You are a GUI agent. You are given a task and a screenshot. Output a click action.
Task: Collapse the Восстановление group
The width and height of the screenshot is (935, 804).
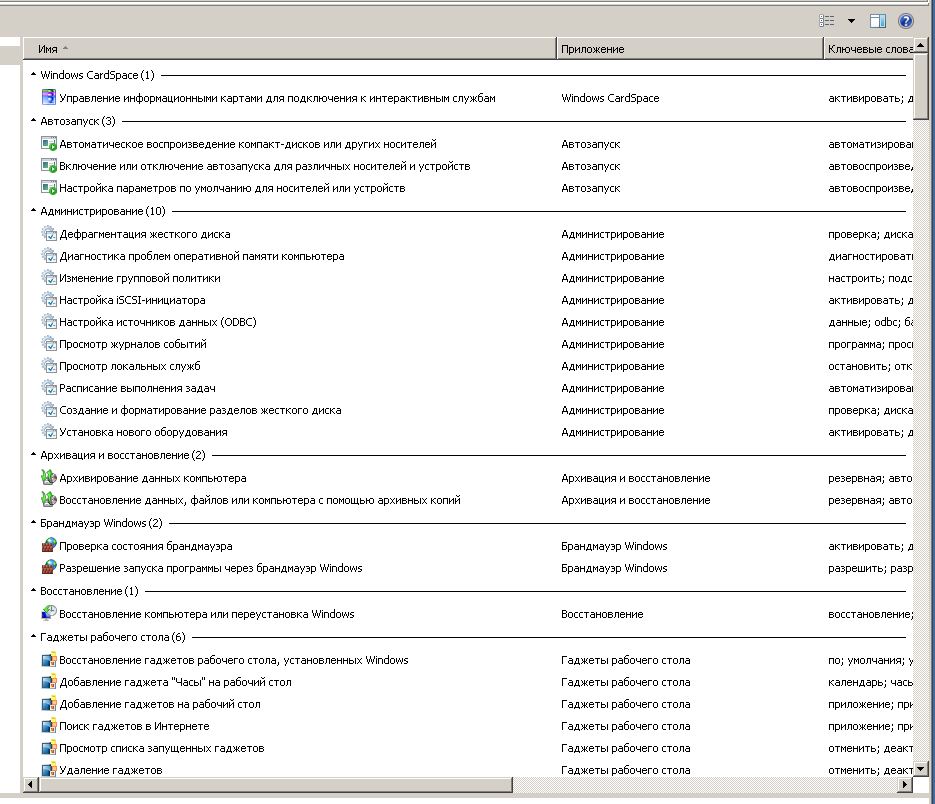33,590
